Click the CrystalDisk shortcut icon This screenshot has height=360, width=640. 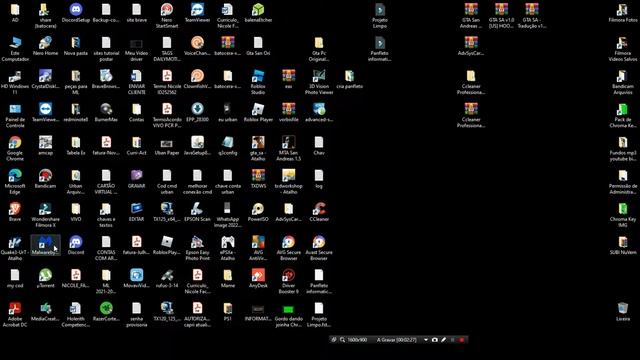pos(45,79)
